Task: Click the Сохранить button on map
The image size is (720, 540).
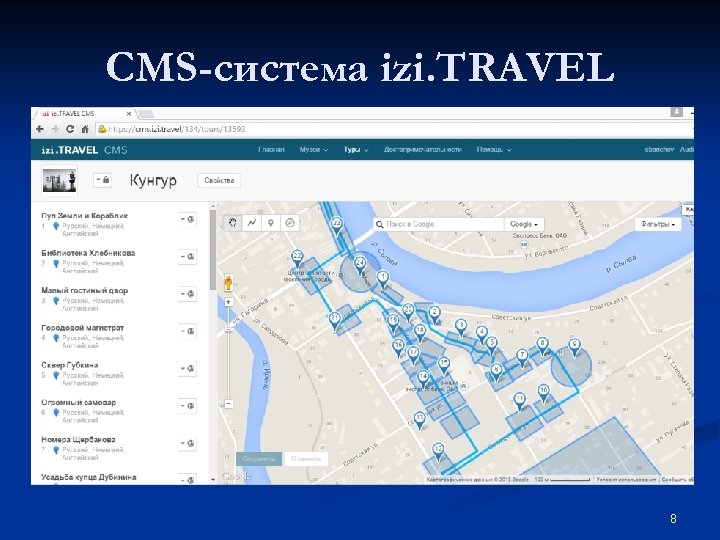Action: (259, 459)
